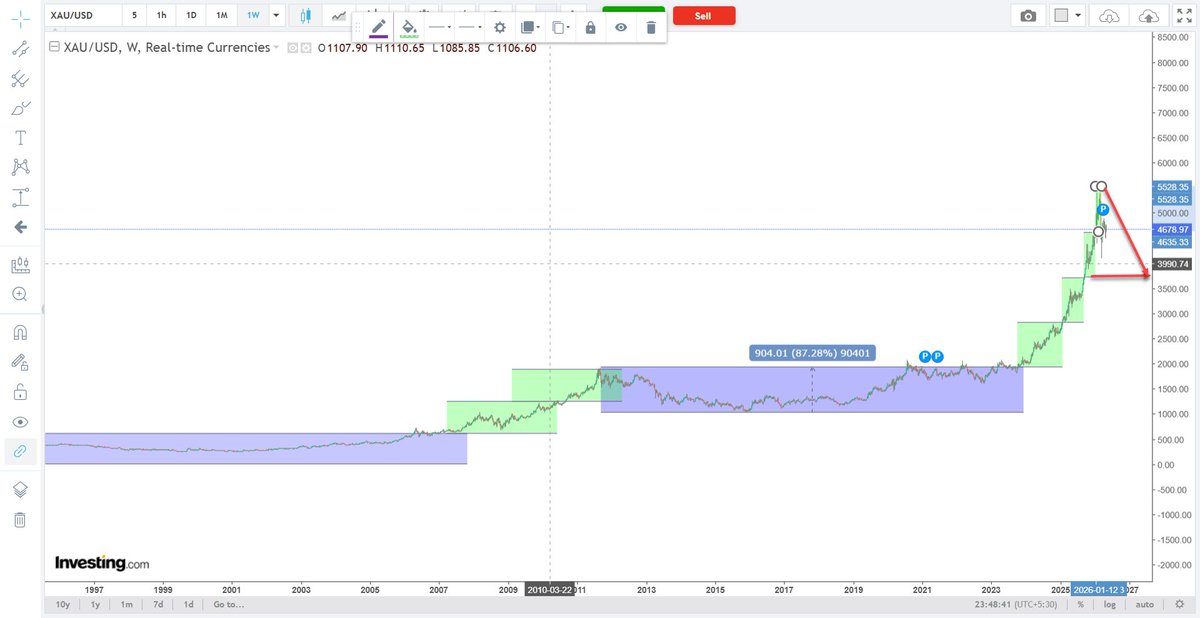This screenshot has width=1200, height=618.
Task: Open drawing settings gear in floating toolbar
Action: 500,28
